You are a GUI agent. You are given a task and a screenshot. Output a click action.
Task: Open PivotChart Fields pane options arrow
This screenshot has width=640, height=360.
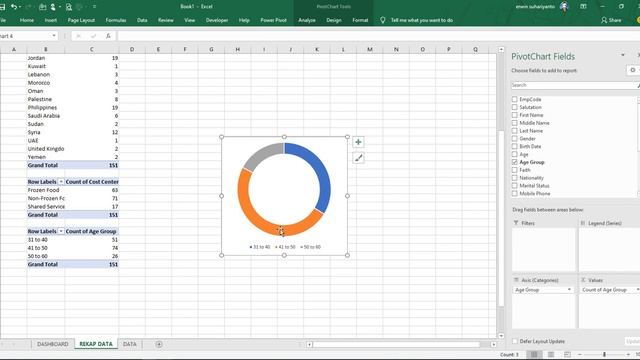click(623, 55)
